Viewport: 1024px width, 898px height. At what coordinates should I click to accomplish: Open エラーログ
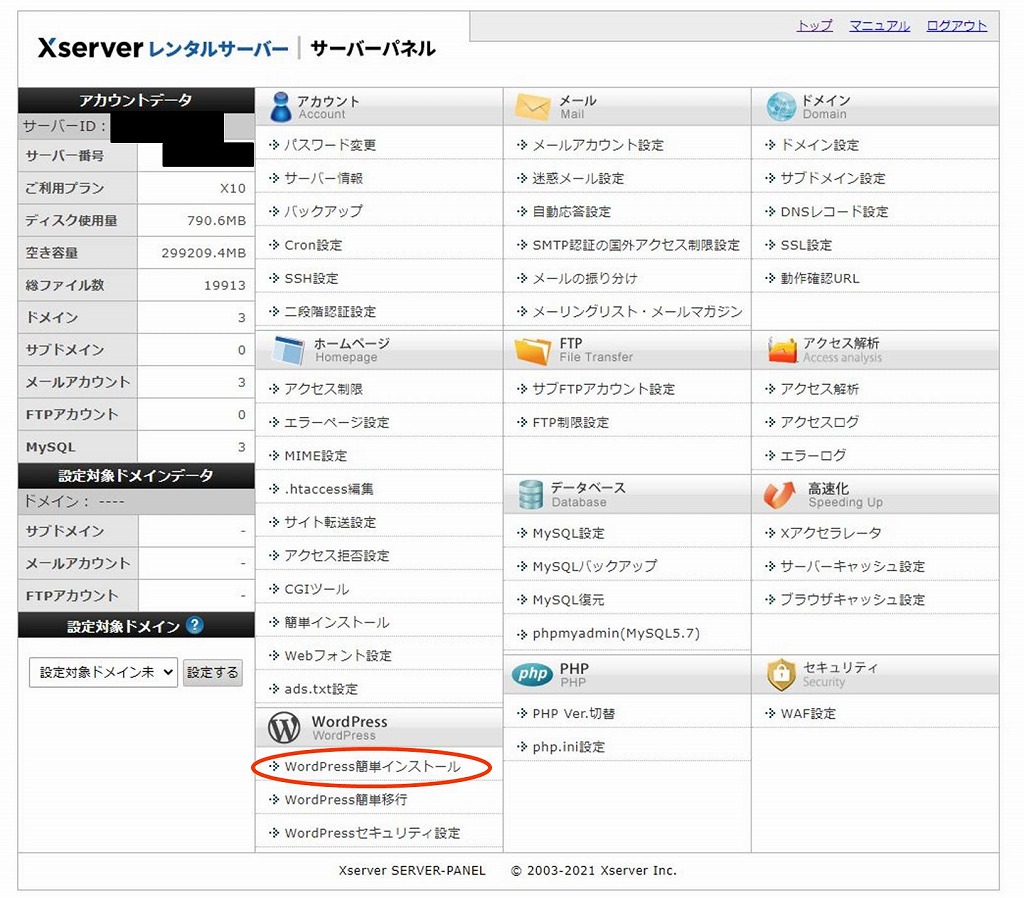click(x=813, y=456)
